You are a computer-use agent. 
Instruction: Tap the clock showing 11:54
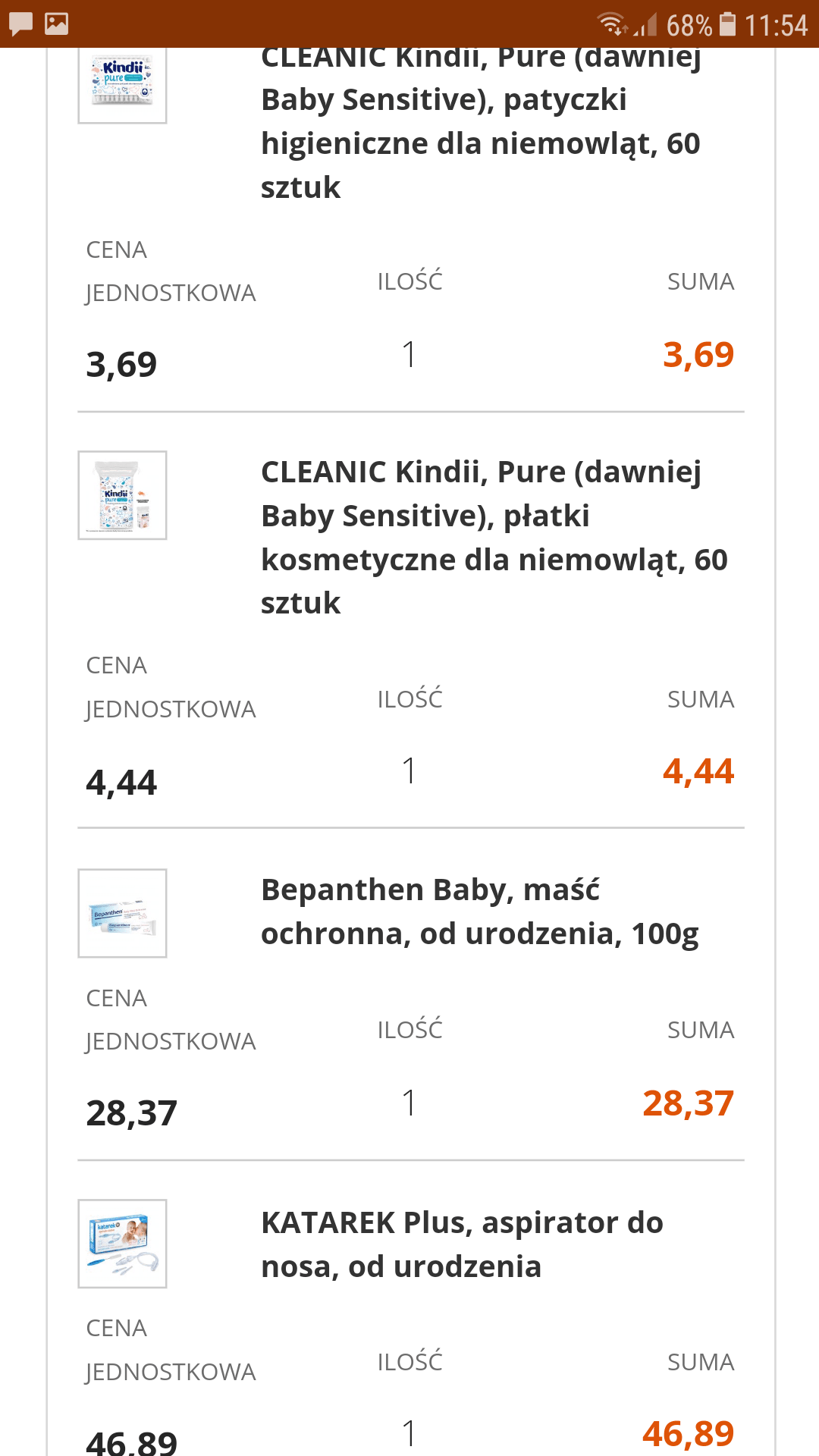click(776, 26)
